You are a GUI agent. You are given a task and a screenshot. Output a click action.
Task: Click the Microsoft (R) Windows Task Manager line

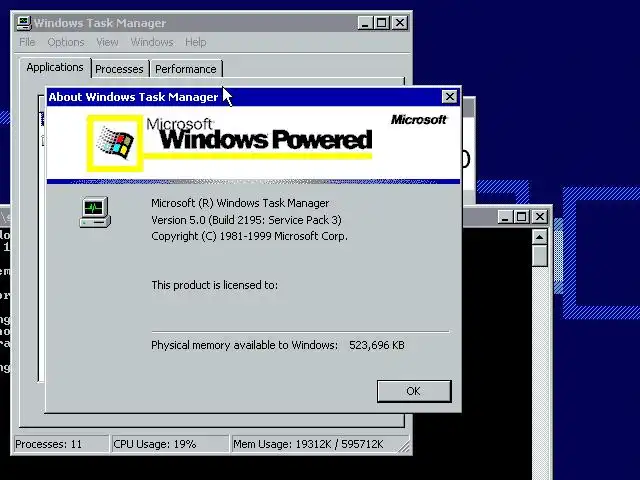click(x=240, y=203)
